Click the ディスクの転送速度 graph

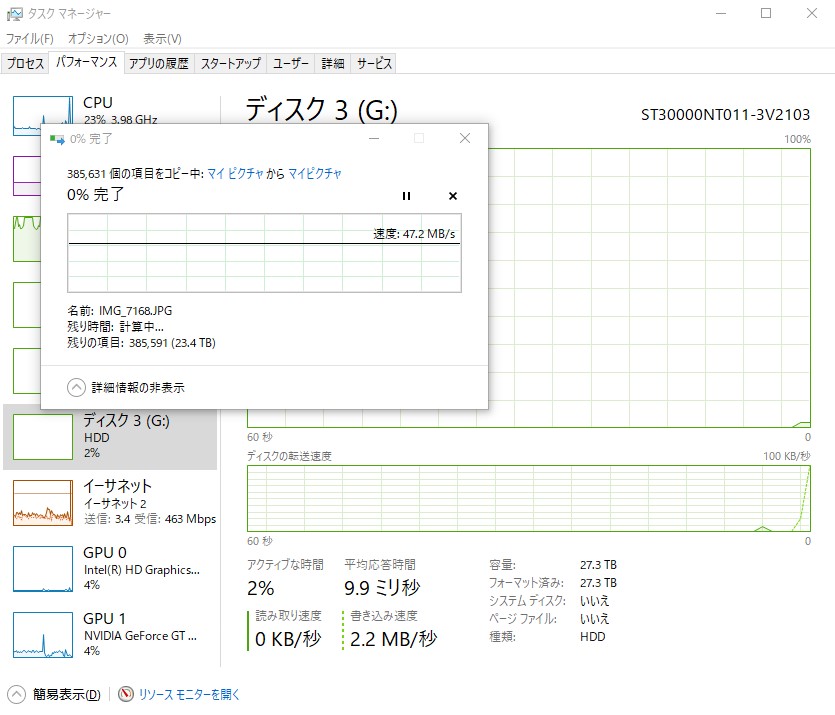coord(529,498)
